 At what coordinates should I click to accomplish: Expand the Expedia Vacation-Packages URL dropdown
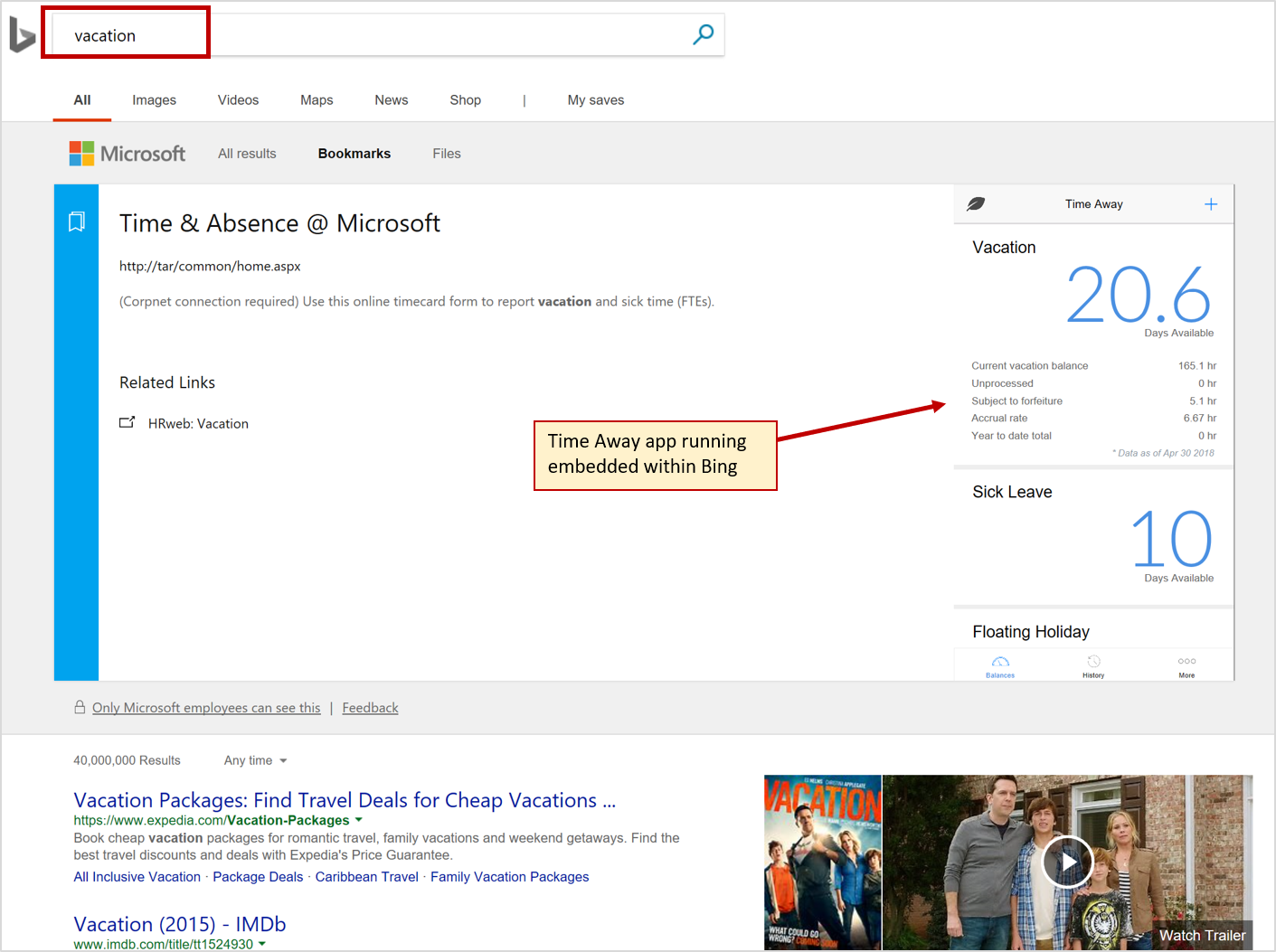[x=359, y=820]
